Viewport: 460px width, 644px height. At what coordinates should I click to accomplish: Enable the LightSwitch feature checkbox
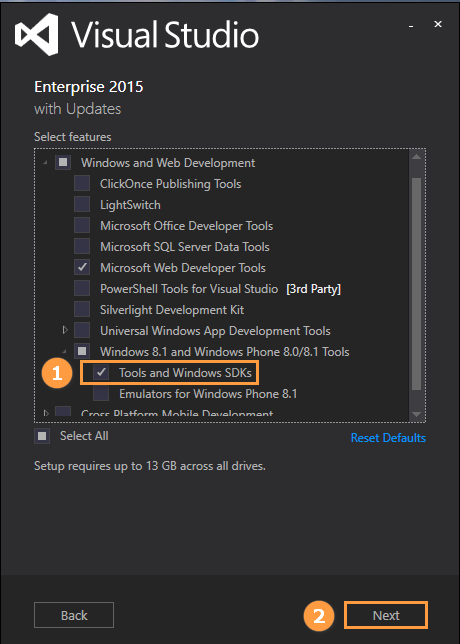pos(82,205)
